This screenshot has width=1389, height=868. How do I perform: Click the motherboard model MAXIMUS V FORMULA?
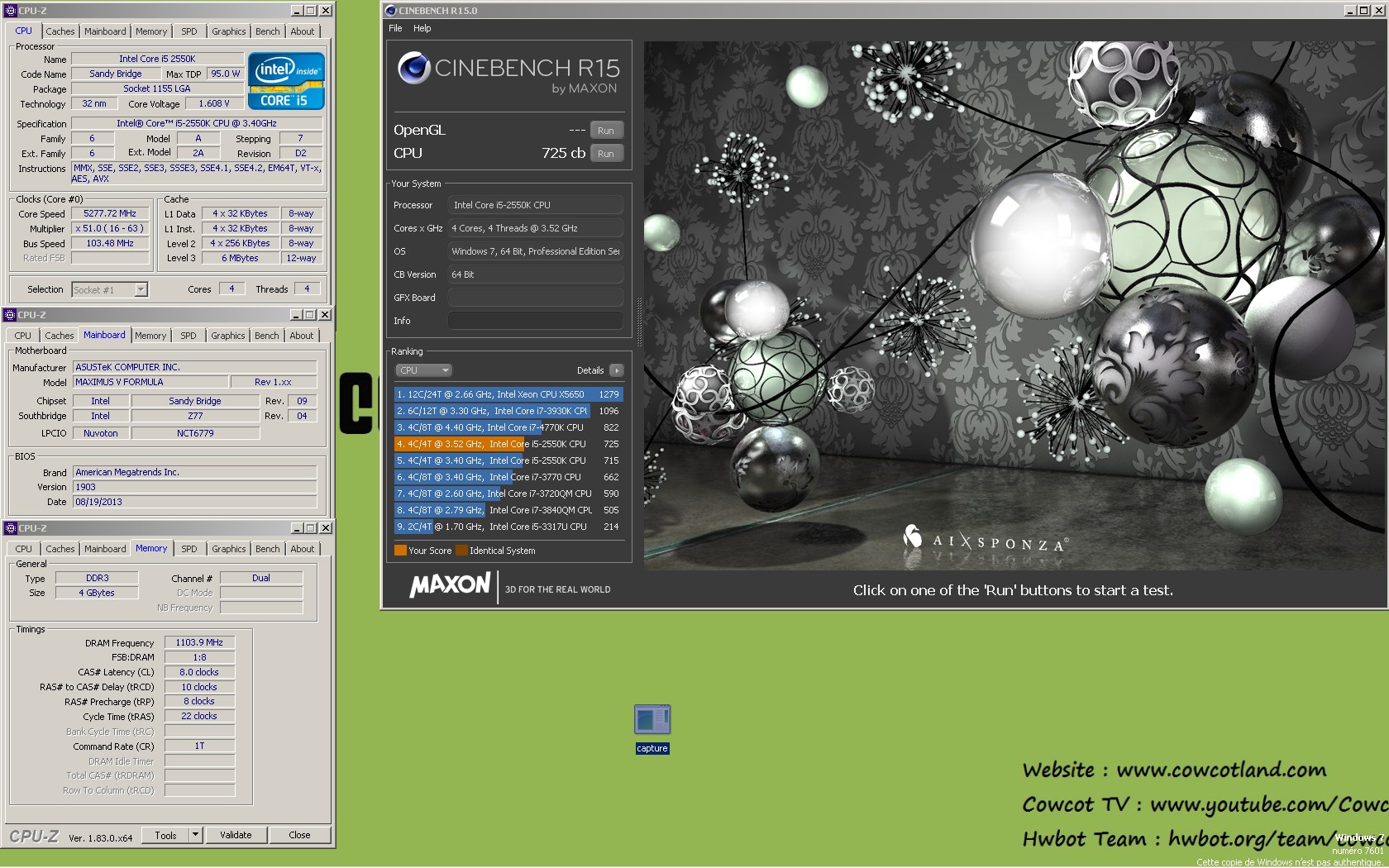(150, 382)
